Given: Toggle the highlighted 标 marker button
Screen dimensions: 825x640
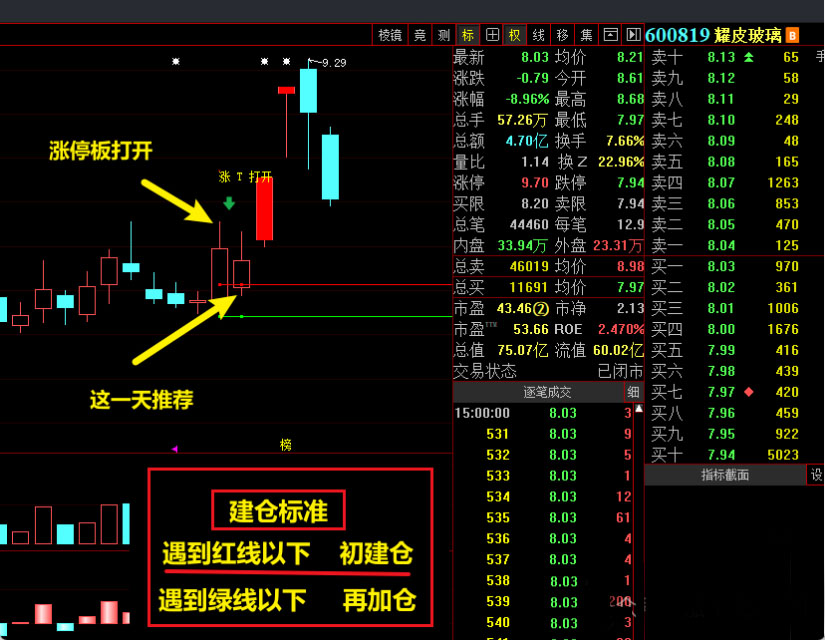Looking at the screenshot, I should pyautogui.click(x=468, y=35).
